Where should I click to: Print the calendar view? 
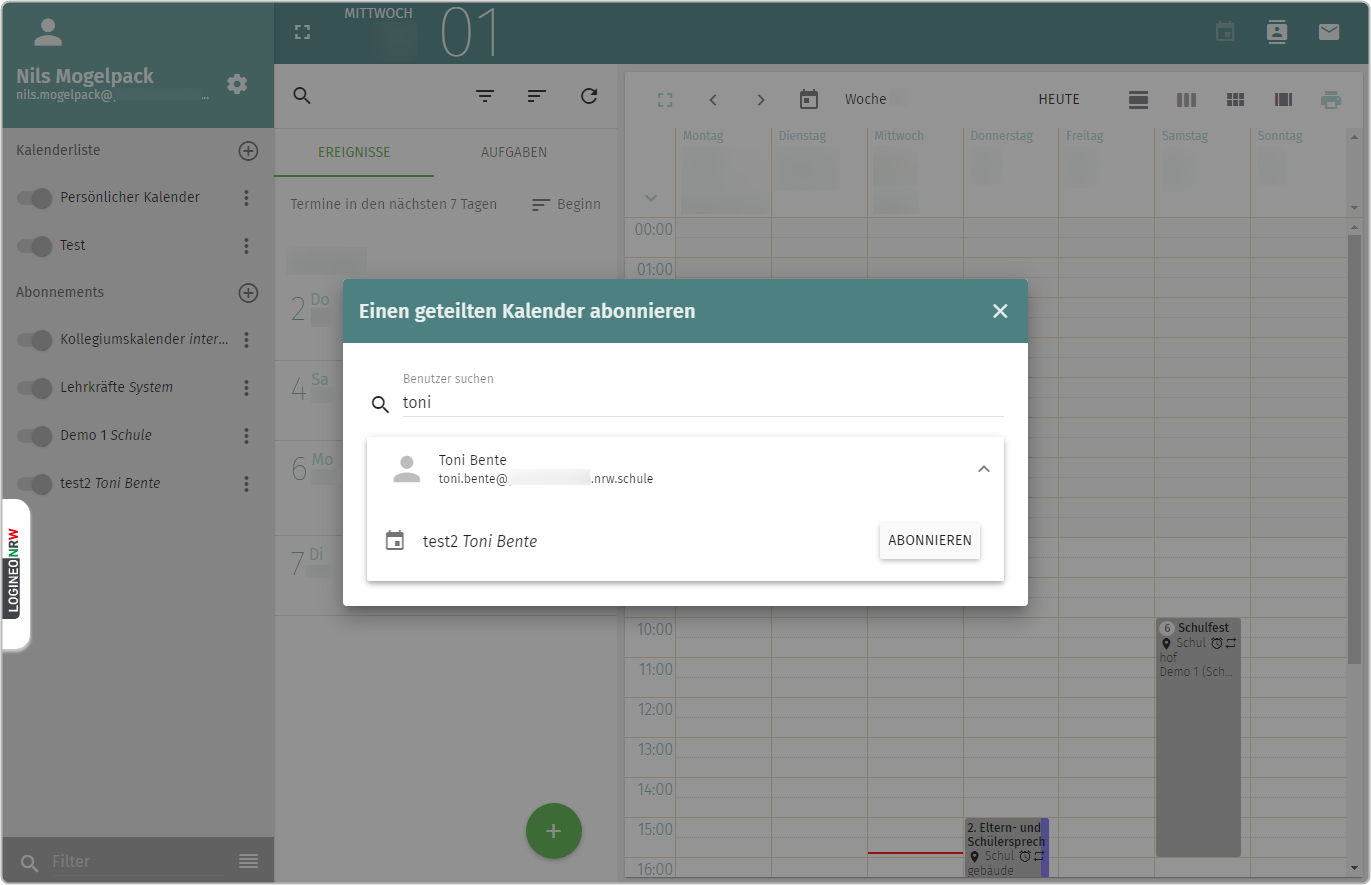[1330, 100]
